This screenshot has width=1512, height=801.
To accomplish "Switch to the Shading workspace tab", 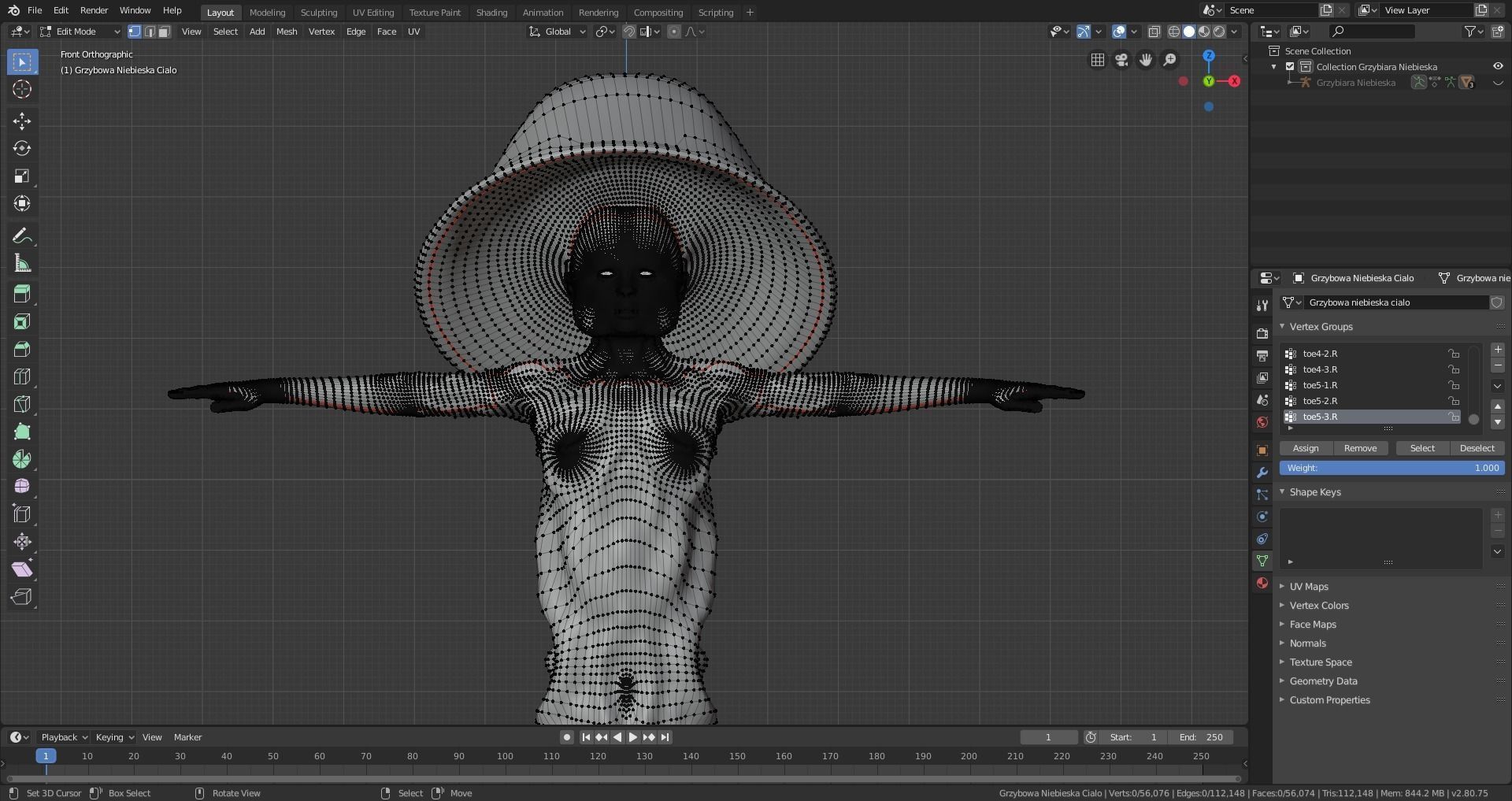I will pyautogui.click(x=491, y=13).
